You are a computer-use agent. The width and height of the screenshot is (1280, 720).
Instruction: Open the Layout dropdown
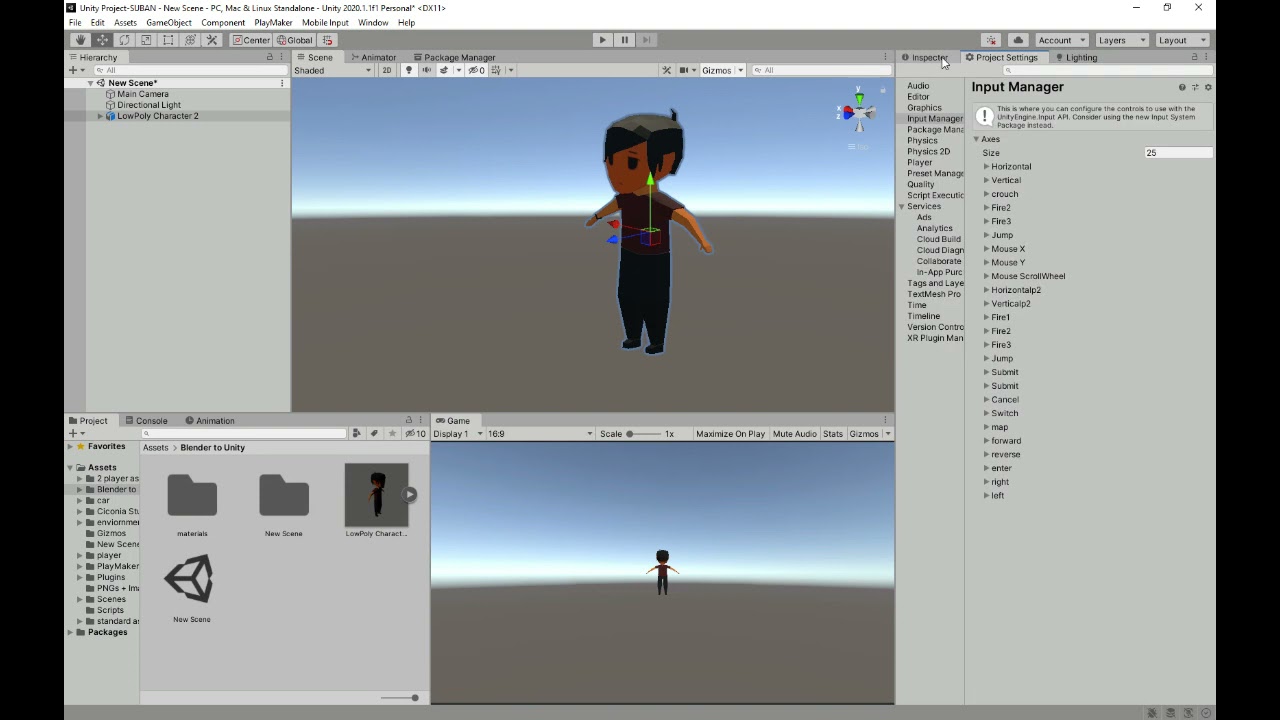click(1181, 40)
